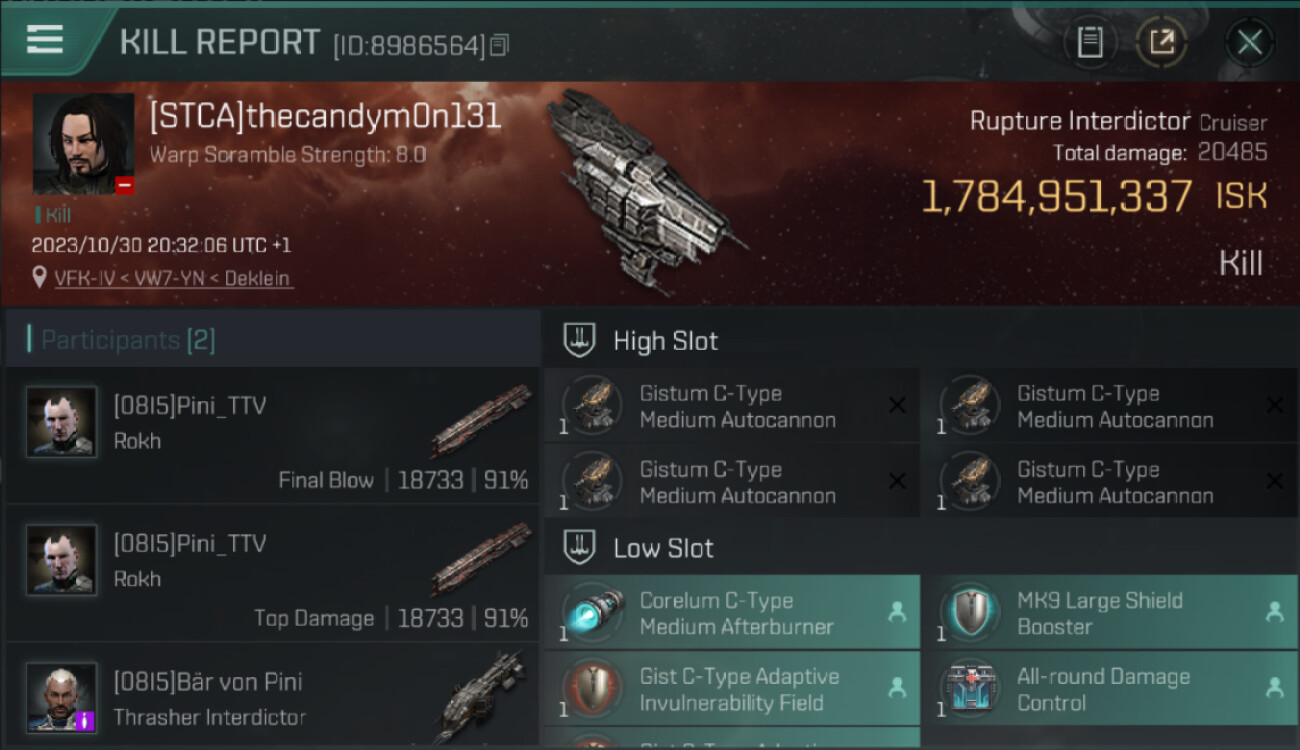View Pini_TTV top damage entry
1300x750 pixels.
click(x=272, y=574)
